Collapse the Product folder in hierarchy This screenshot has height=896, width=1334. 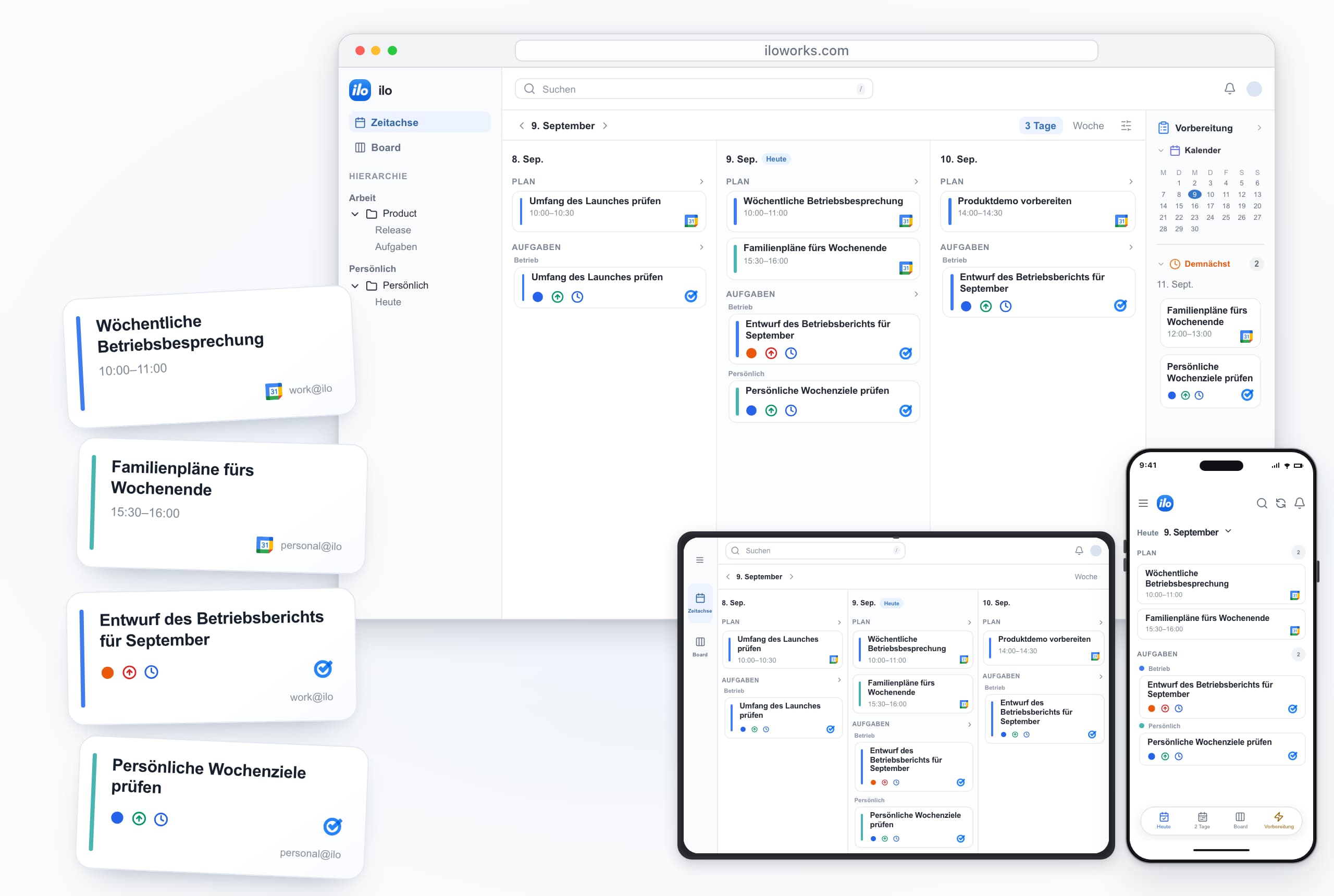355,214
